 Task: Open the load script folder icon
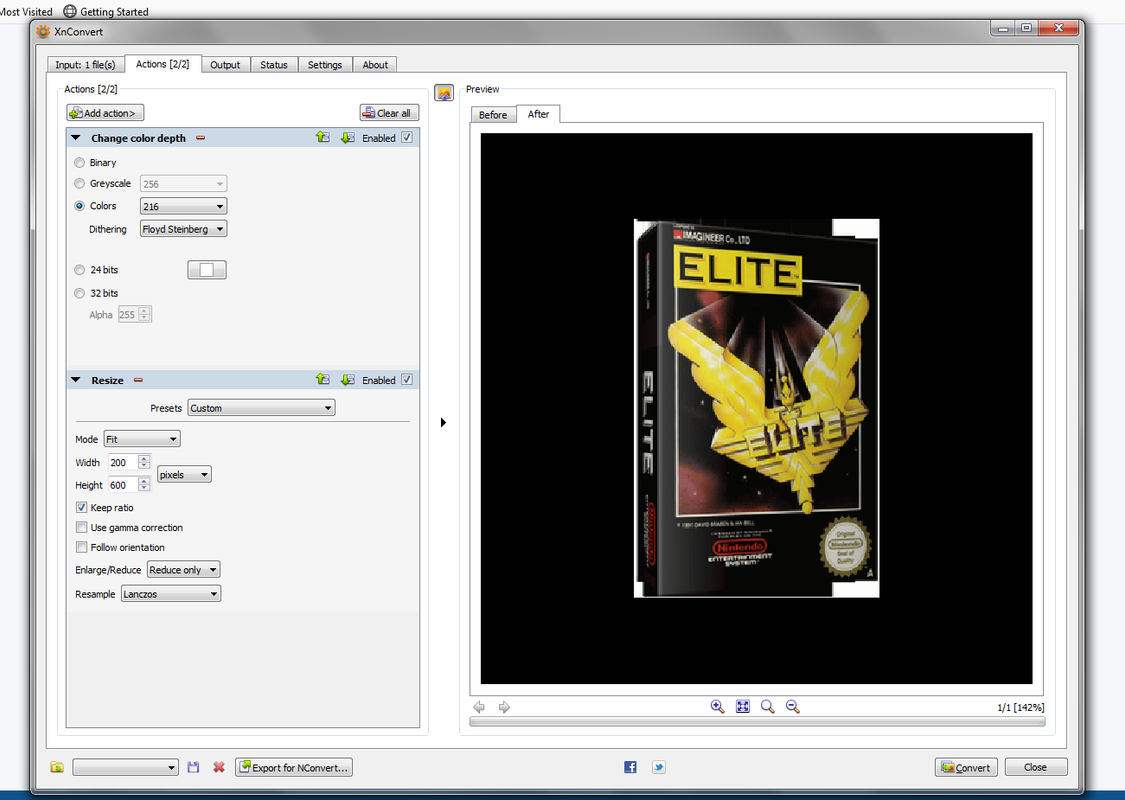57,767
